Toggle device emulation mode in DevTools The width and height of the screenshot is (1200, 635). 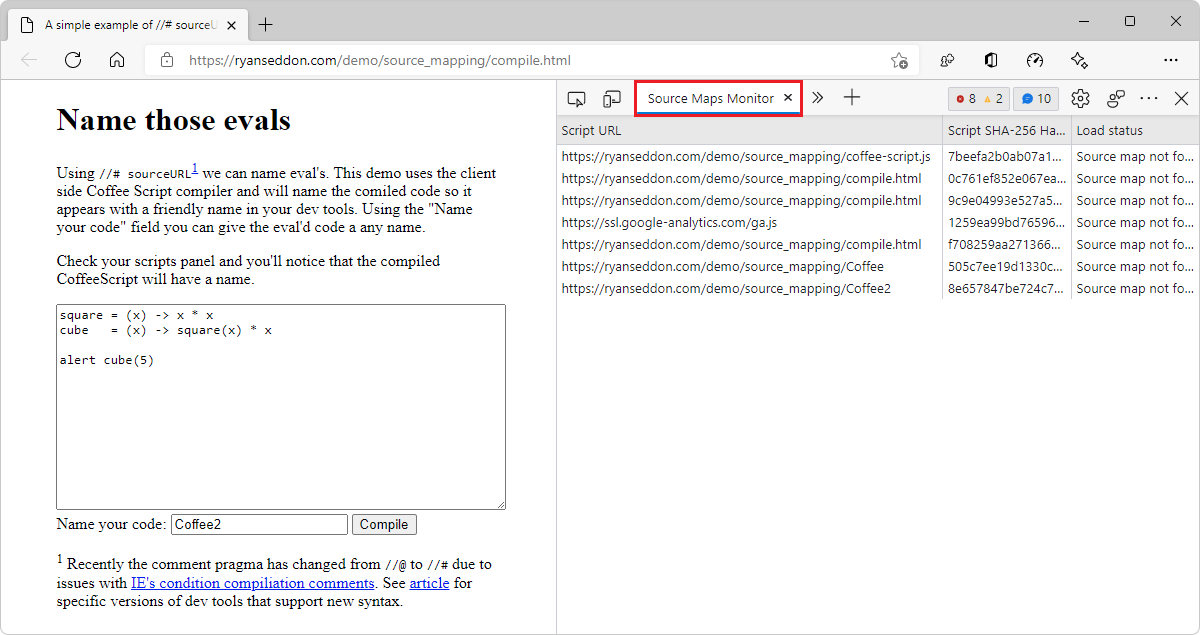click(x=612, y=98)
